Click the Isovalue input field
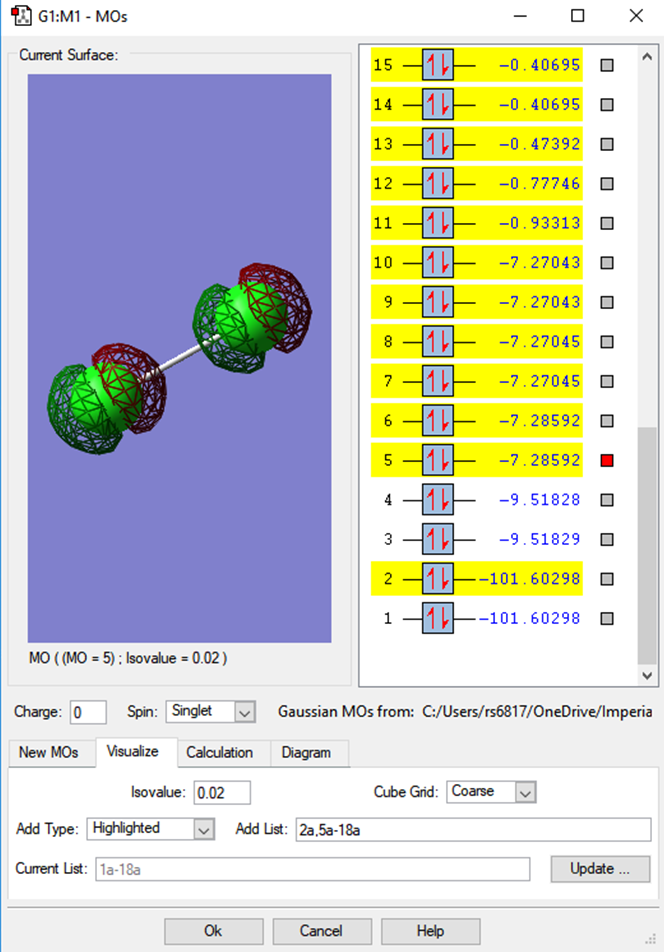664x952 pixels. [x=222, y=793]
